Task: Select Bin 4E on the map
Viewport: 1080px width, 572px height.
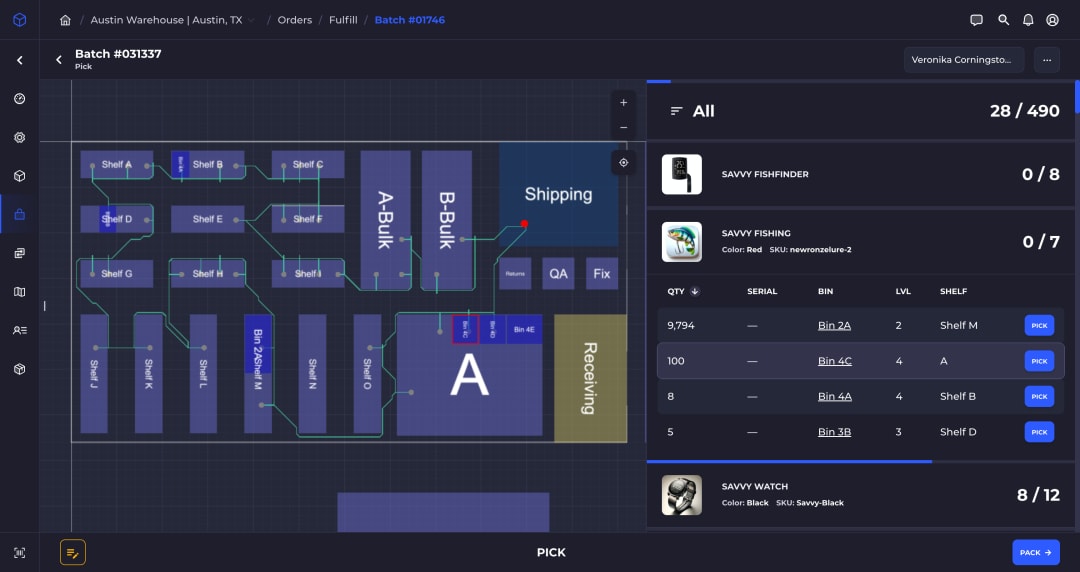Action: tap(524, 329)
